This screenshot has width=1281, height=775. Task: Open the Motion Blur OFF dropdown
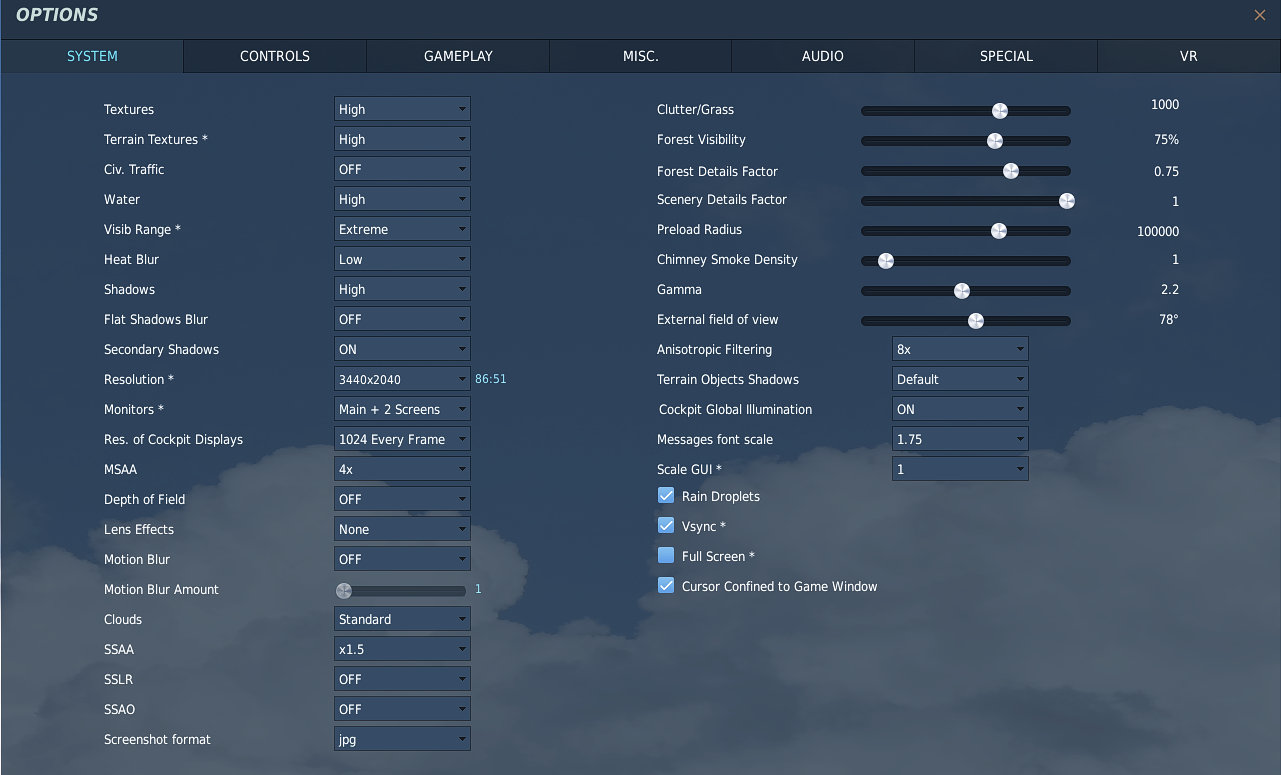coord(402,559)
